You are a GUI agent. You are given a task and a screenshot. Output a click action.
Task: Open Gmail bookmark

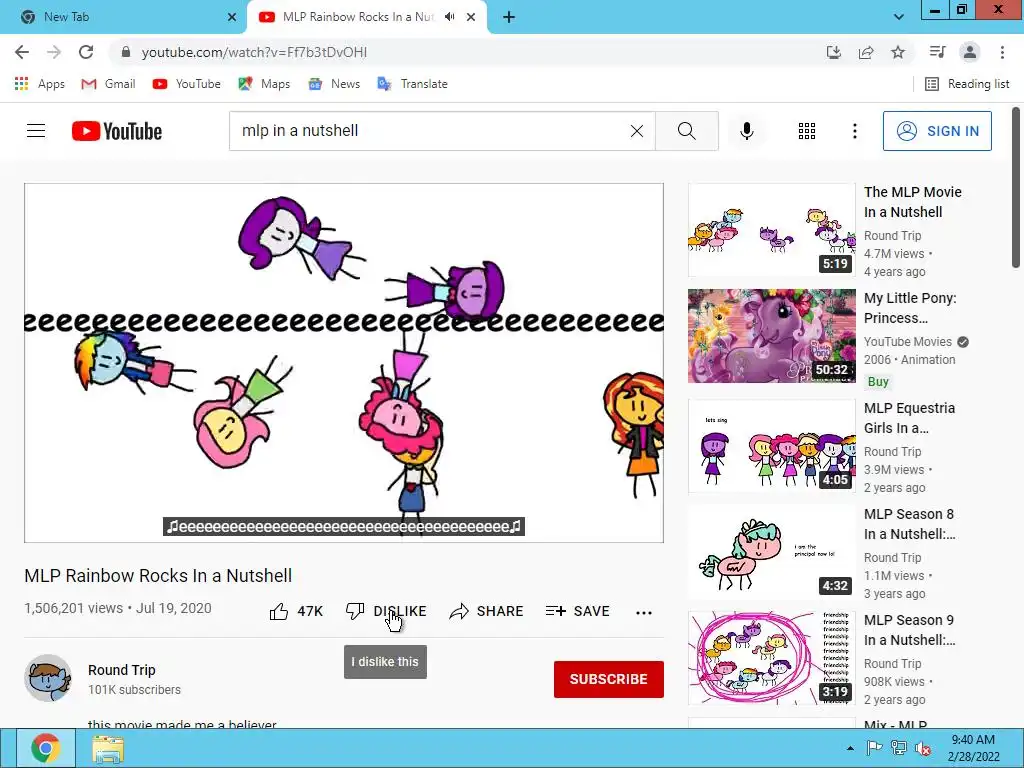(108, 84)
